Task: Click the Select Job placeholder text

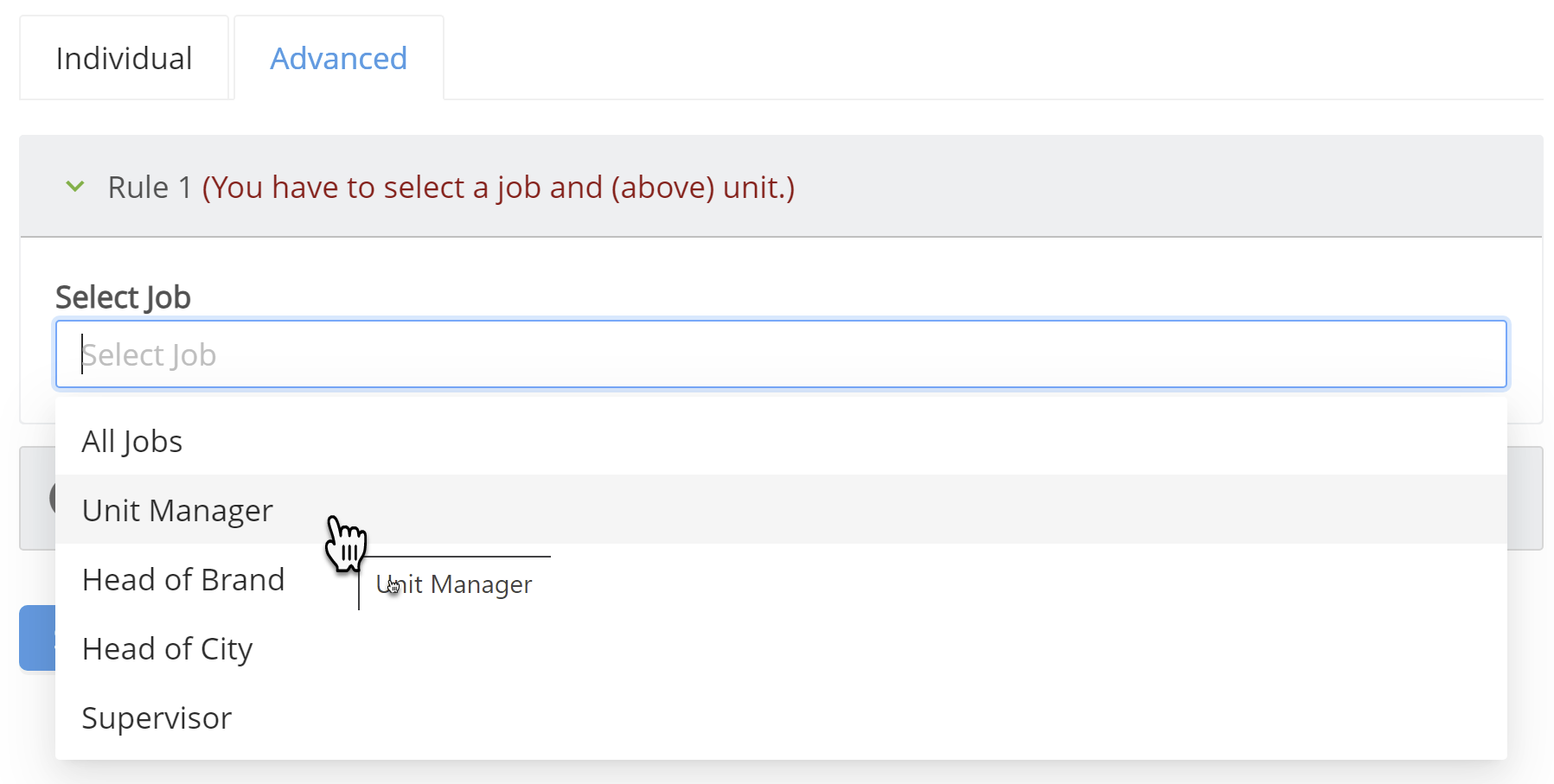Action: click(149, 354)
